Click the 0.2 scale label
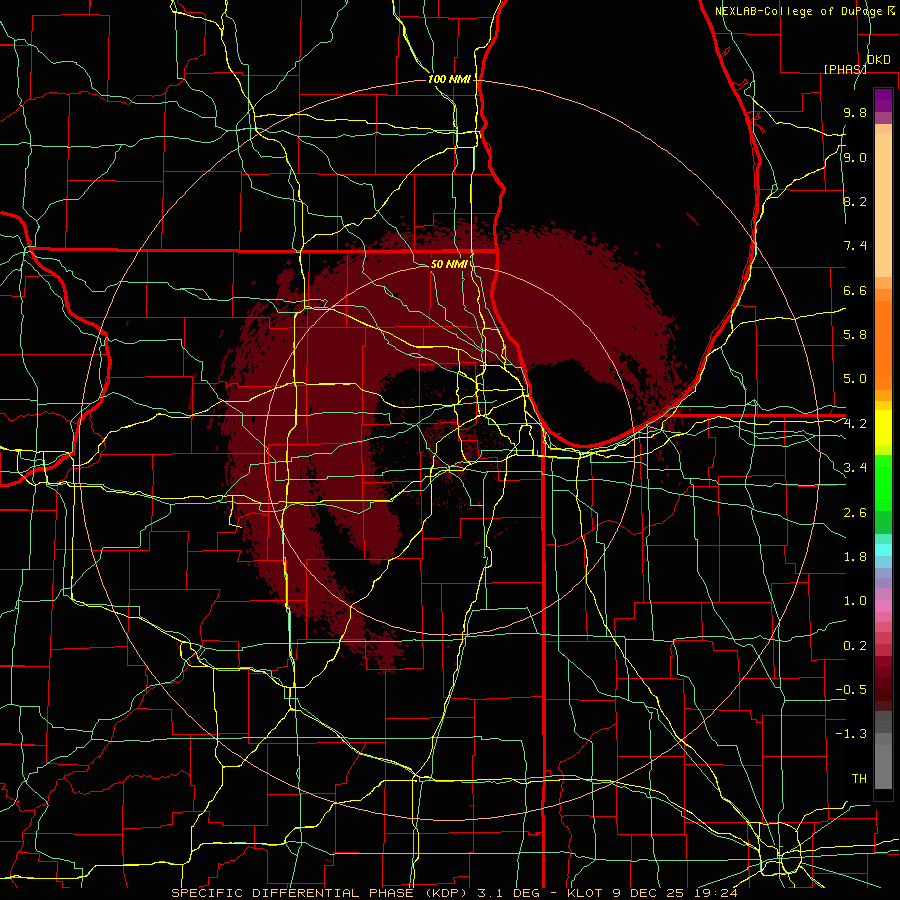The width and height of the screenshot is (900, 900). 855,645
